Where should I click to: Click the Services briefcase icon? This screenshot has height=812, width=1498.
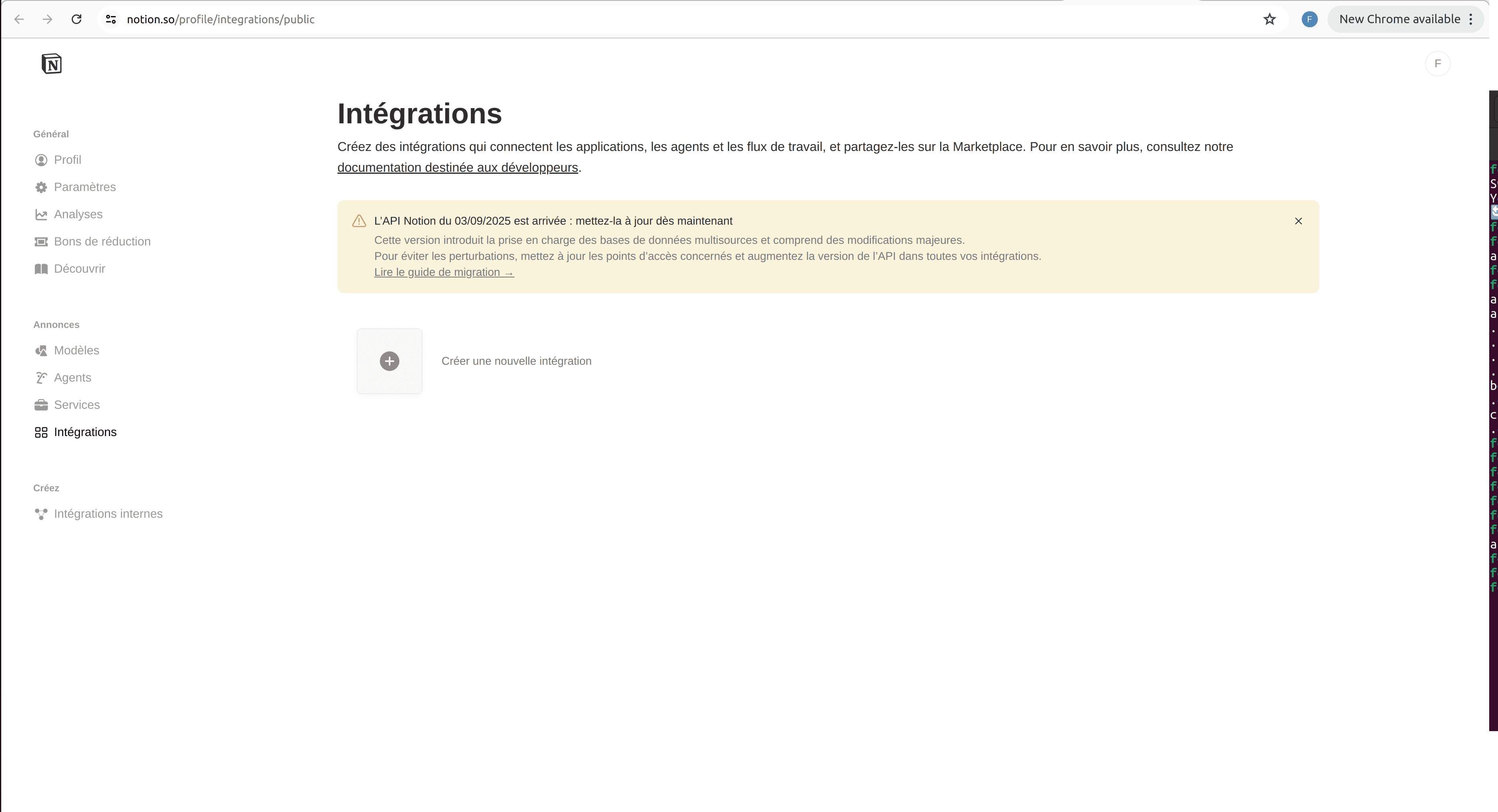tap(41, 405)
